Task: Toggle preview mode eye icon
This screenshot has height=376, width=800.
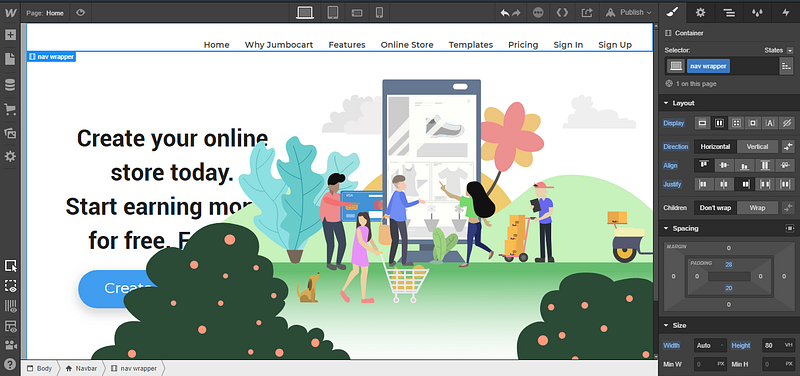Action: point(80,13)
